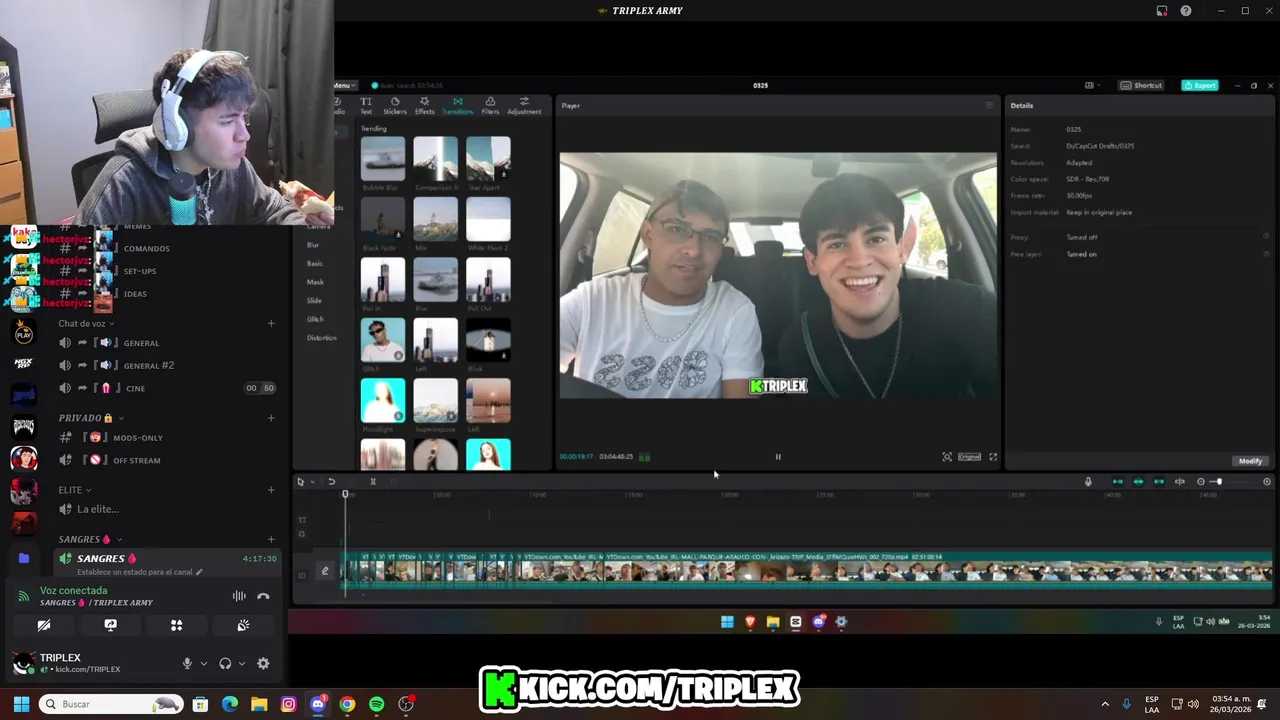Viewport: 1280px width, 720px height.
Task: Choose the Tear Apart transition thumbnail
Action: click(488, 158)
